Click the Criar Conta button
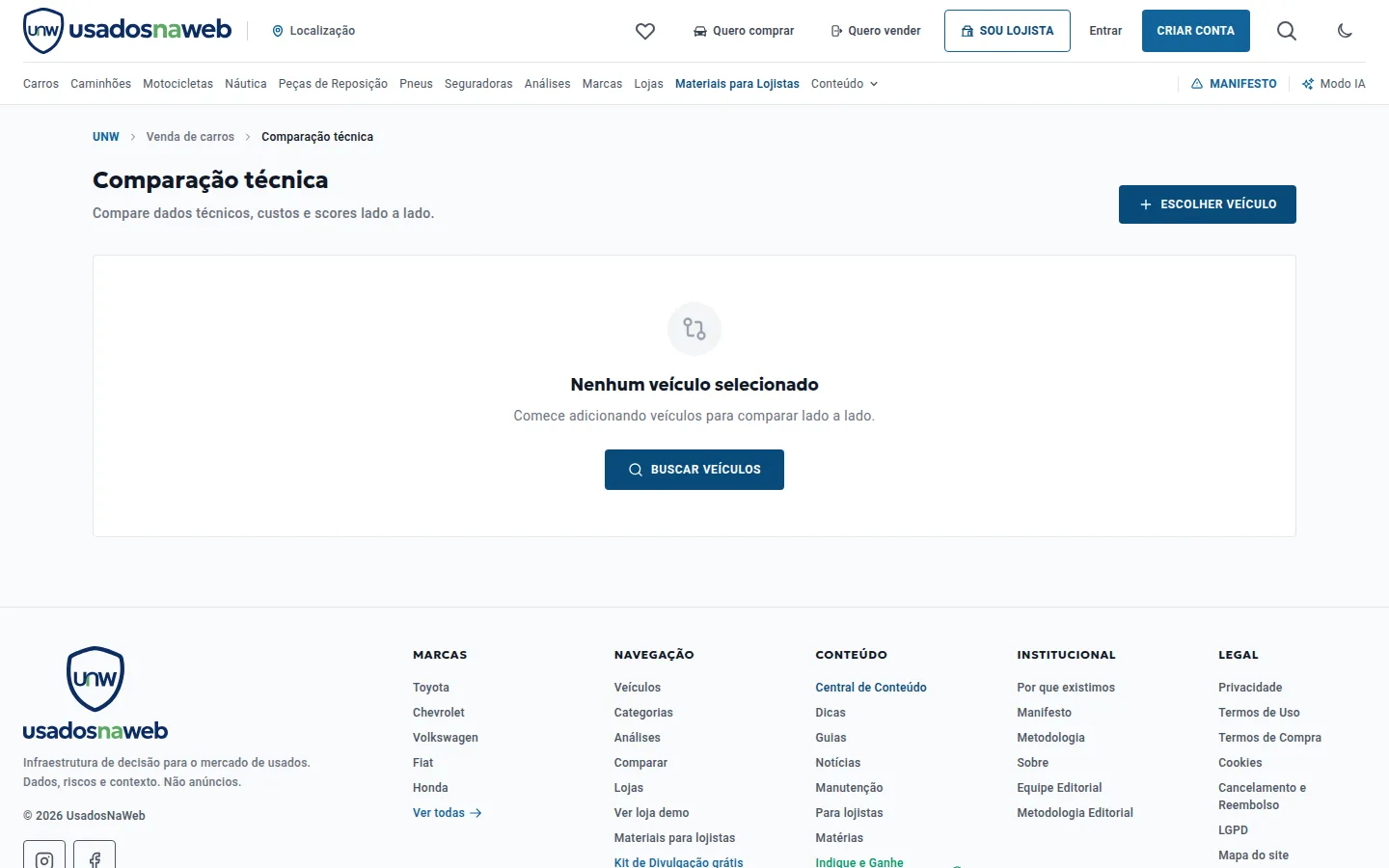This screenshot has width=1389, height=868. pyautogui.click(x=1196, y=31)
